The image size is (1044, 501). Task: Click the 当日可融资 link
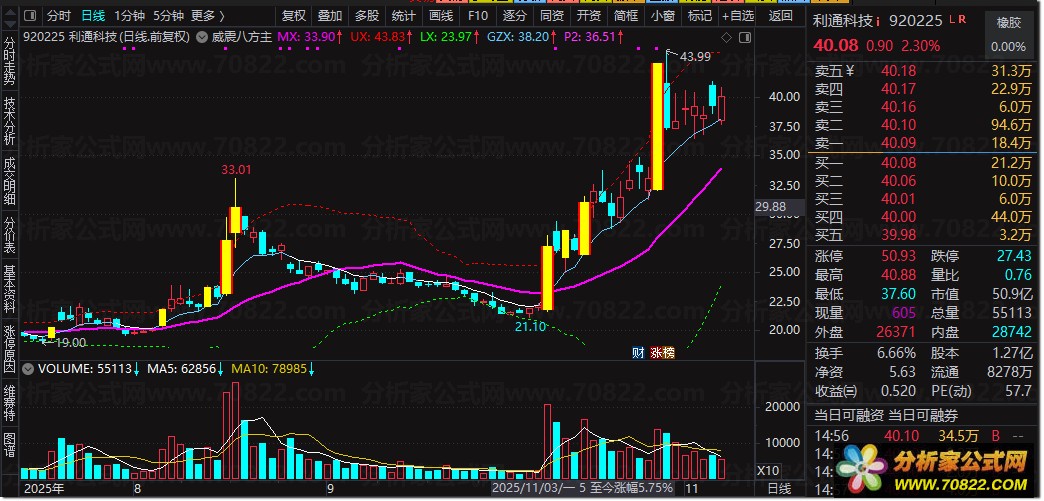[x=849, y=416]
